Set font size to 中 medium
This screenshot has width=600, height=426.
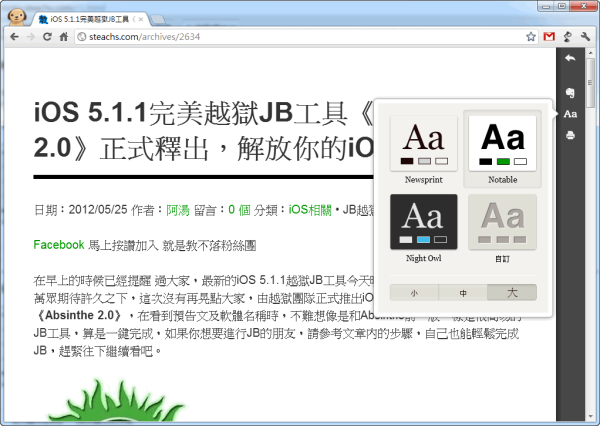[463, 293]
